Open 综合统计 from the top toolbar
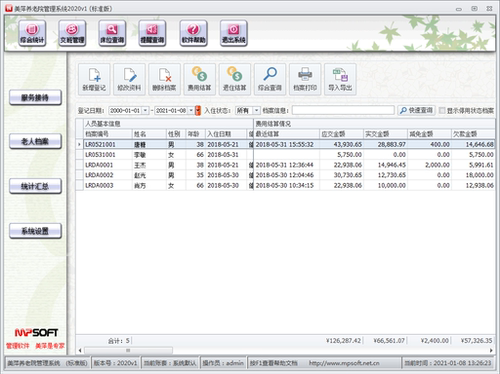 [x=32, y=33]
